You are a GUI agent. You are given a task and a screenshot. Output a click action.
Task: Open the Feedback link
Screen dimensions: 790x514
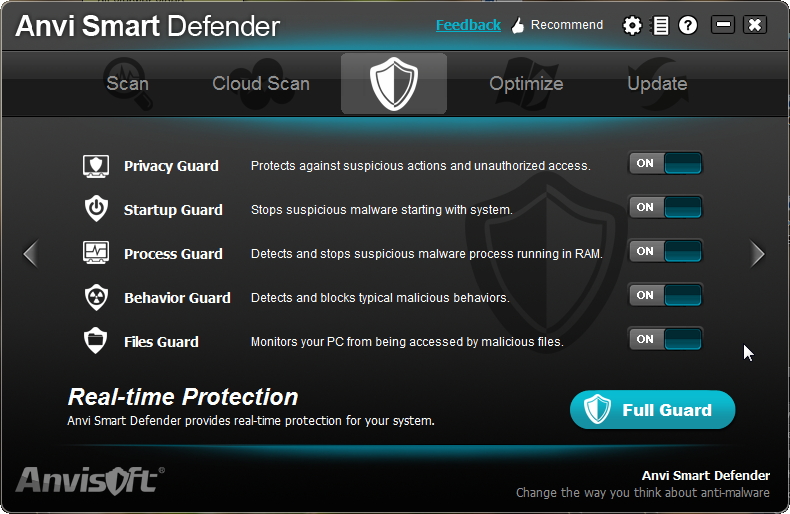(x=468, y=25)
